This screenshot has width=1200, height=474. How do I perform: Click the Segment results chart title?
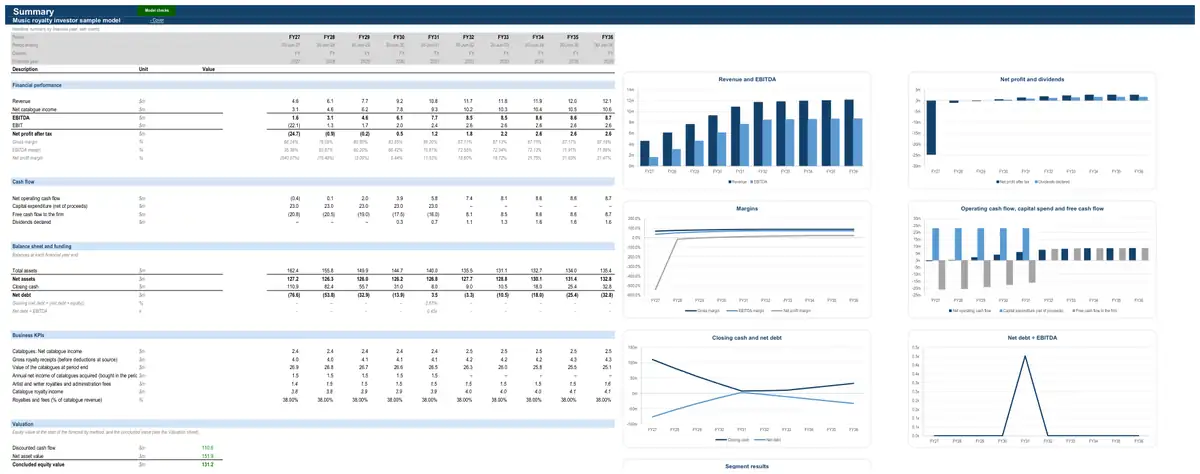[746, 466]
